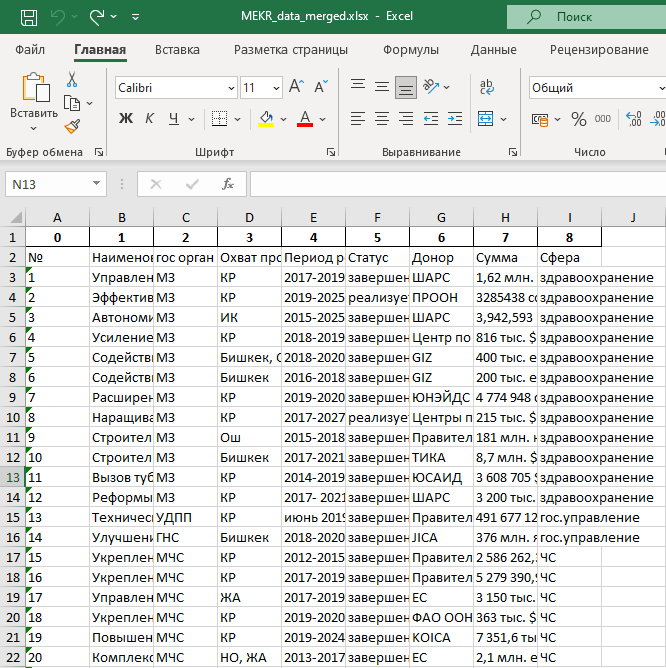Screen dimensions: 666x668
Task: Switch to Разметка страницы tab
Action: click(291, 50)
